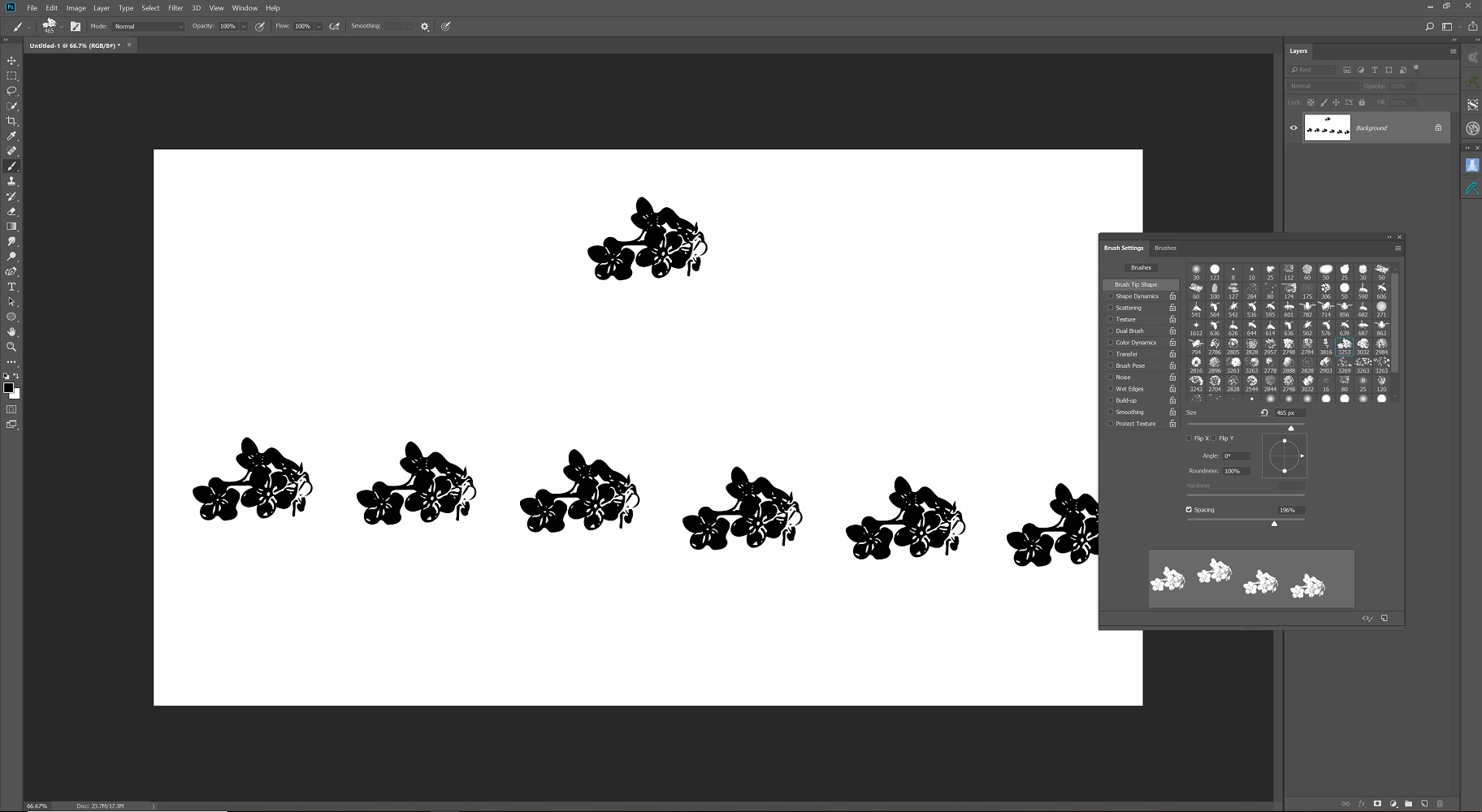Select the Move tool

tap(11, 61)
